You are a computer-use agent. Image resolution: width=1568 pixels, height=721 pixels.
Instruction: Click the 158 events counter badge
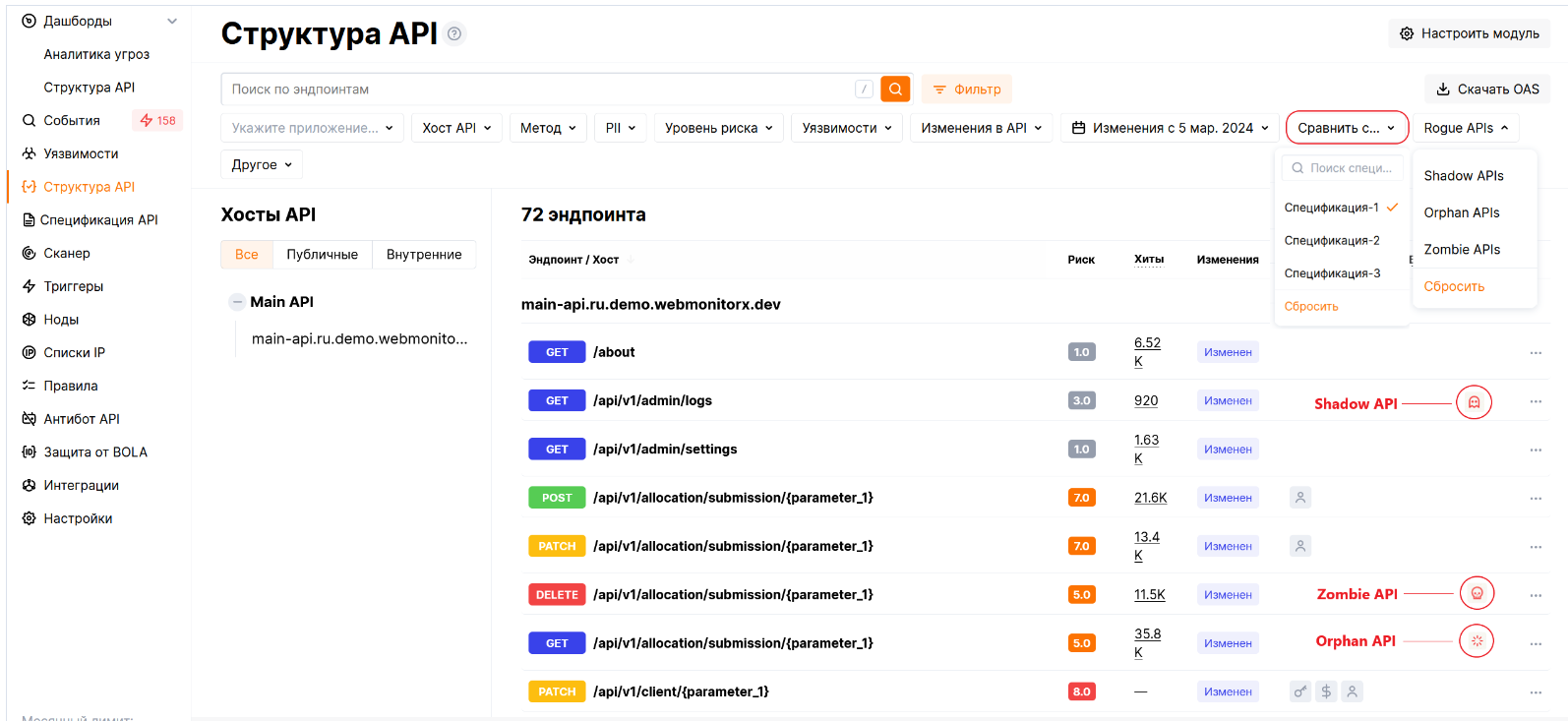[158, 120]
